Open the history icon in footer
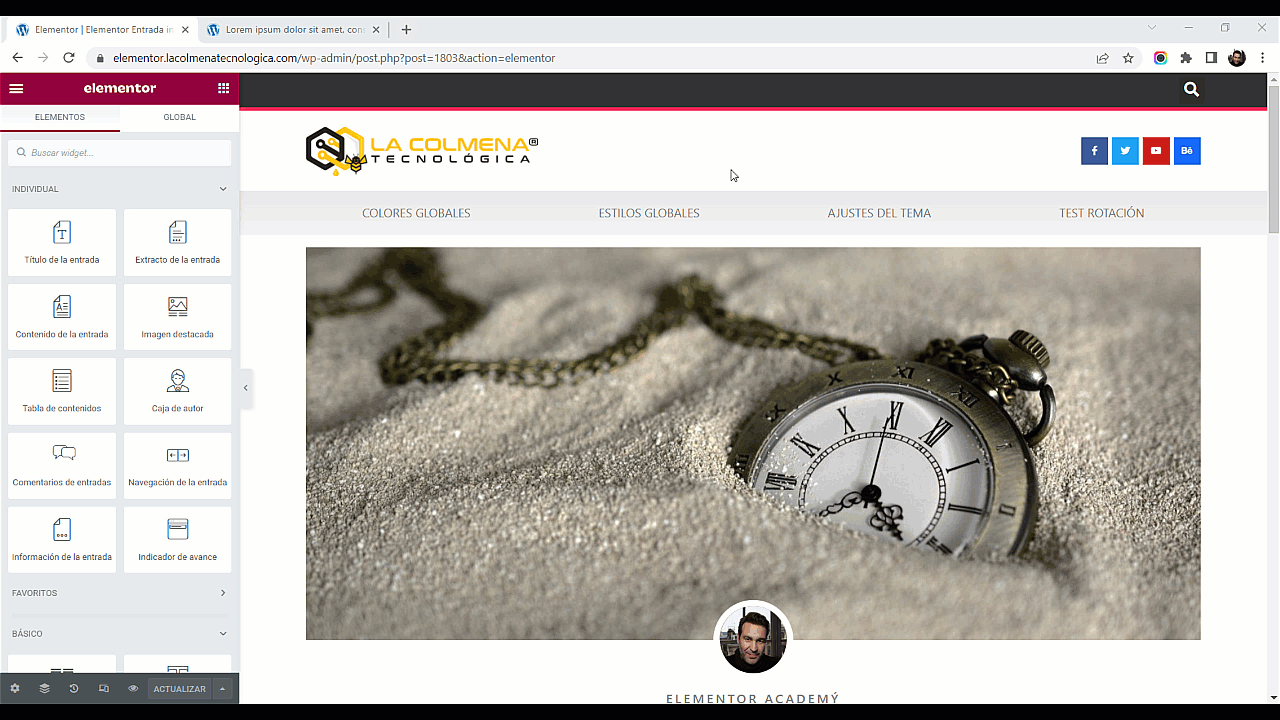The width and height of the screenshot is (1280, 720). (x=74, y=689)
